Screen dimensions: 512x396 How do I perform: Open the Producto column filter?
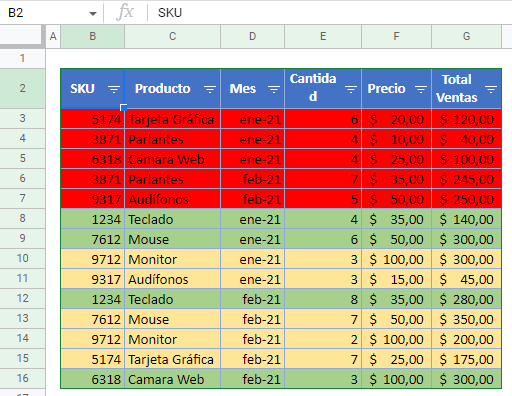pyautogui.click(x=210, y=89)
